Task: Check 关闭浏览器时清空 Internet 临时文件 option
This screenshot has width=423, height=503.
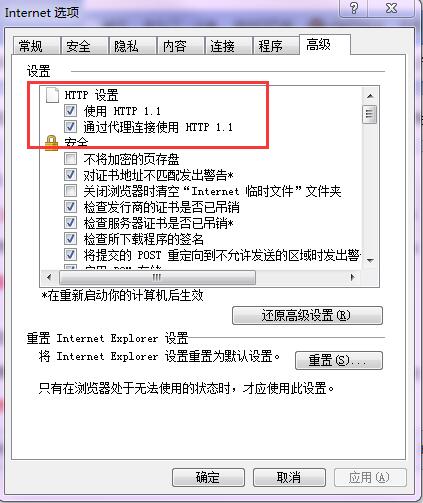Action: pos(70,191)
